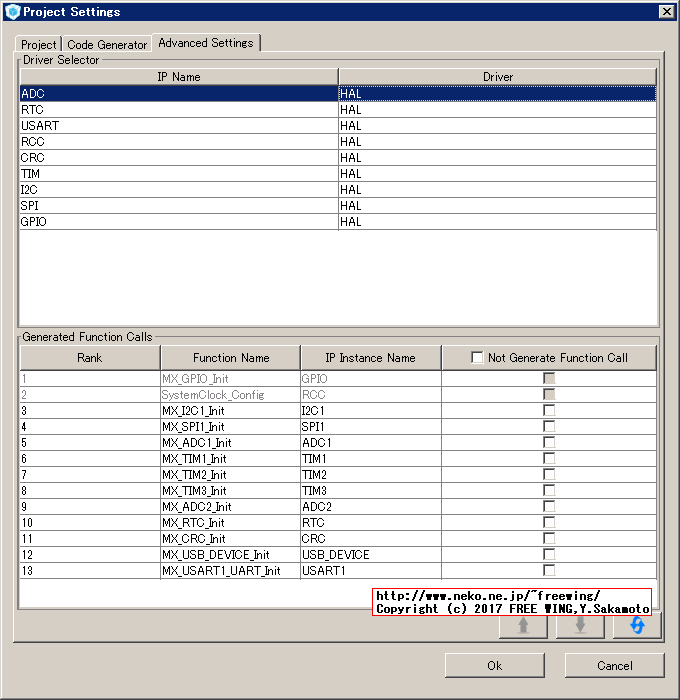The height and width of the screenshot is (700, 680).
Task: Click the blue refresh/reset order icon
Action: click(x=637, y=625)
